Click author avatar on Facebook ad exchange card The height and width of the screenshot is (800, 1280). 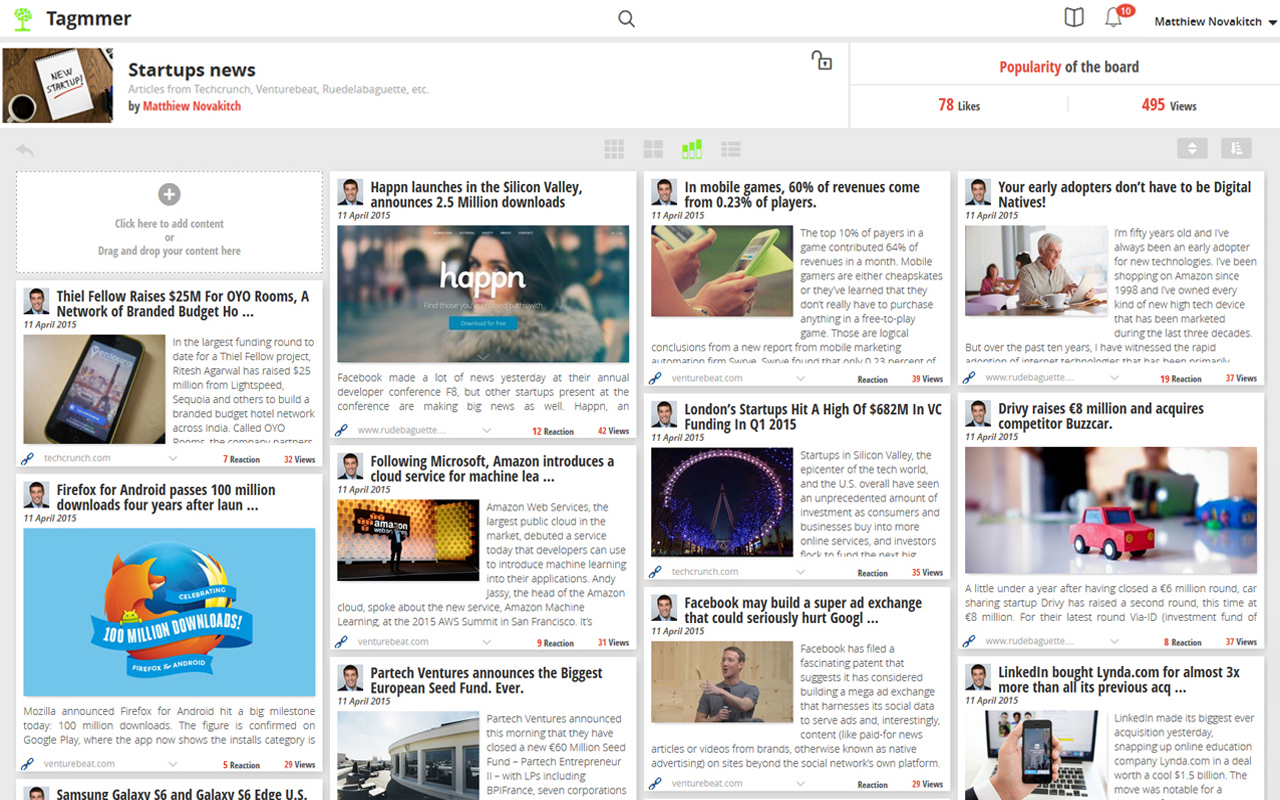pyautogui.click(x=664, y=607)
